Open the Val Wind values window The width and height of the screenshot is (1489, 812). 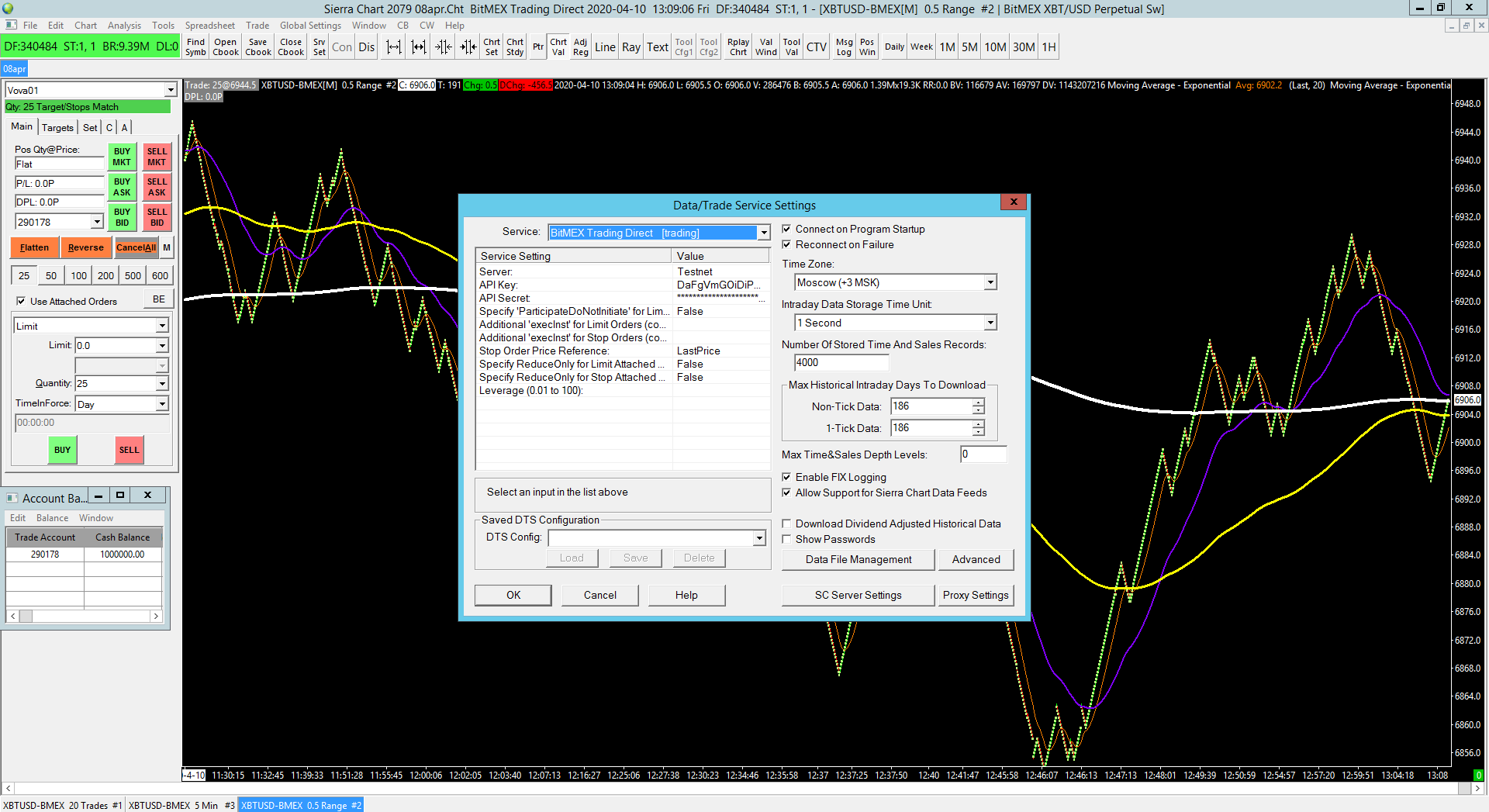point(766,47)
